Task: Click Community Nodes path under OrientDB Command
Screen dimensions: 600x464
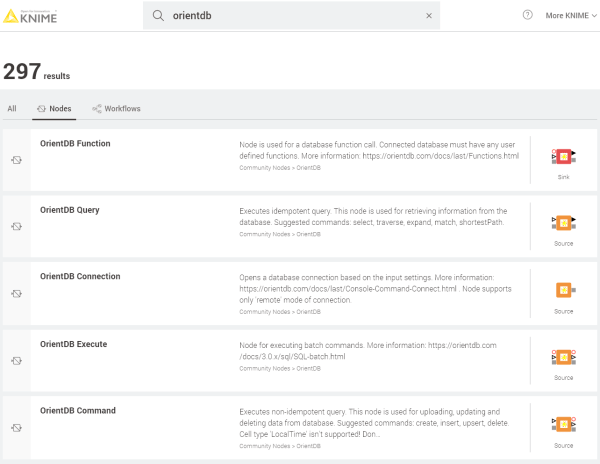Action: (x=280, y=446)
